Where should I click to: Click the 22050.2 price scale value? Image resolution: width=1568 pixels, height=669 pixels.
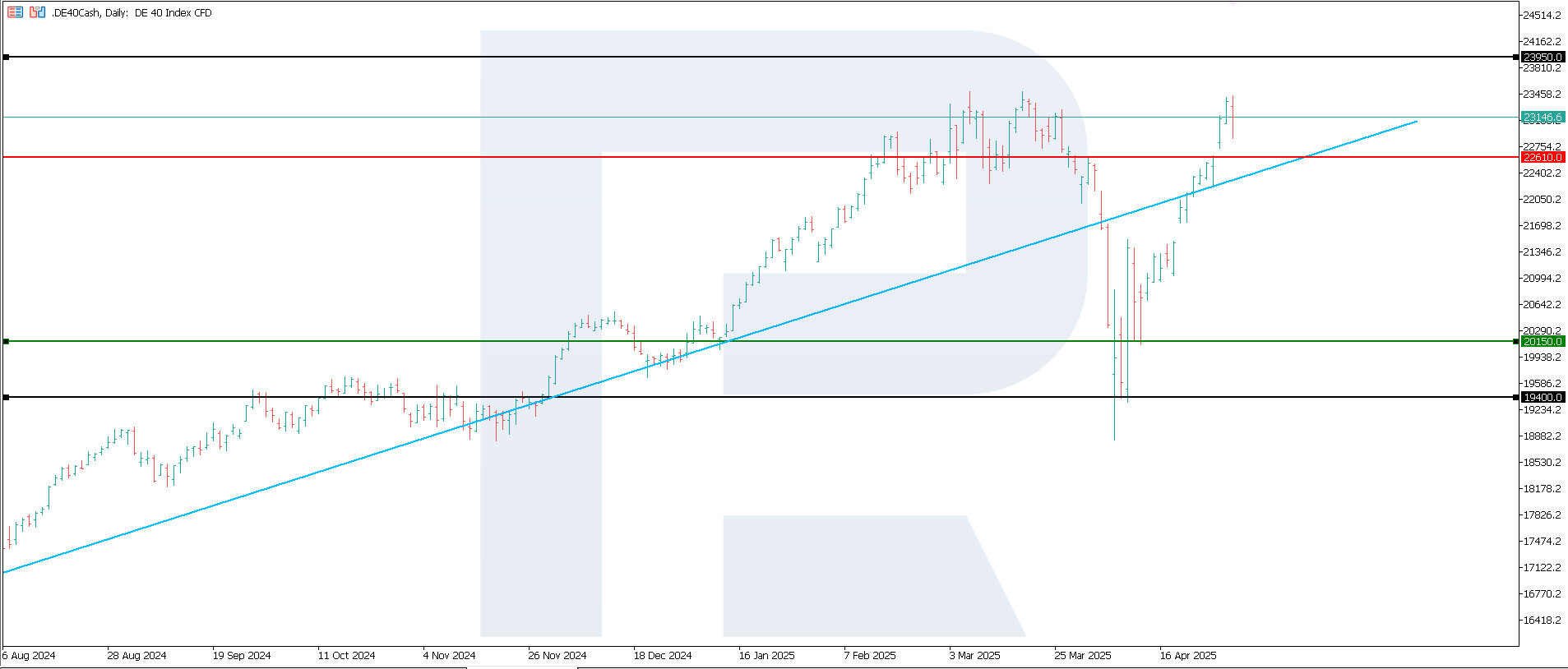pyautogui.click(x=1542, y=200)
